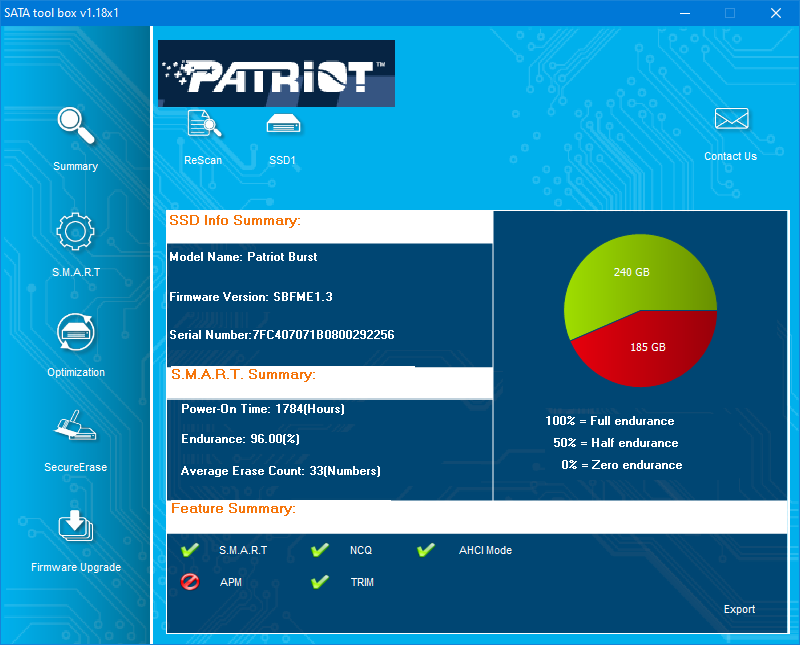Screen dimensions: 800x645
Task: Open the Firmware Upgrade download icon
Action: tap(76, 526)
